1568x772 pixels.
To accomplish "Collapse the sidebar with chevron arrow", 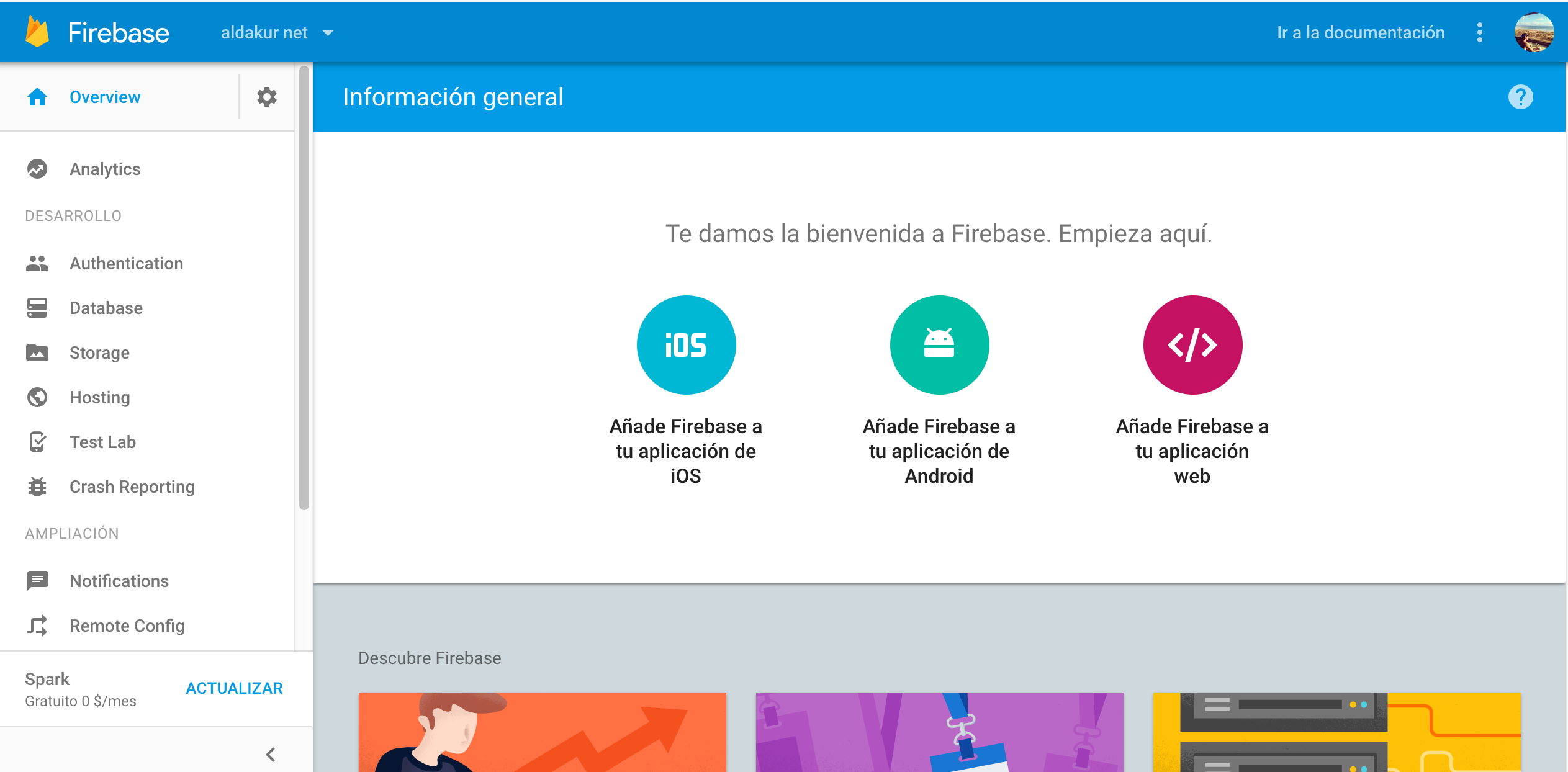I will point(271,755).
